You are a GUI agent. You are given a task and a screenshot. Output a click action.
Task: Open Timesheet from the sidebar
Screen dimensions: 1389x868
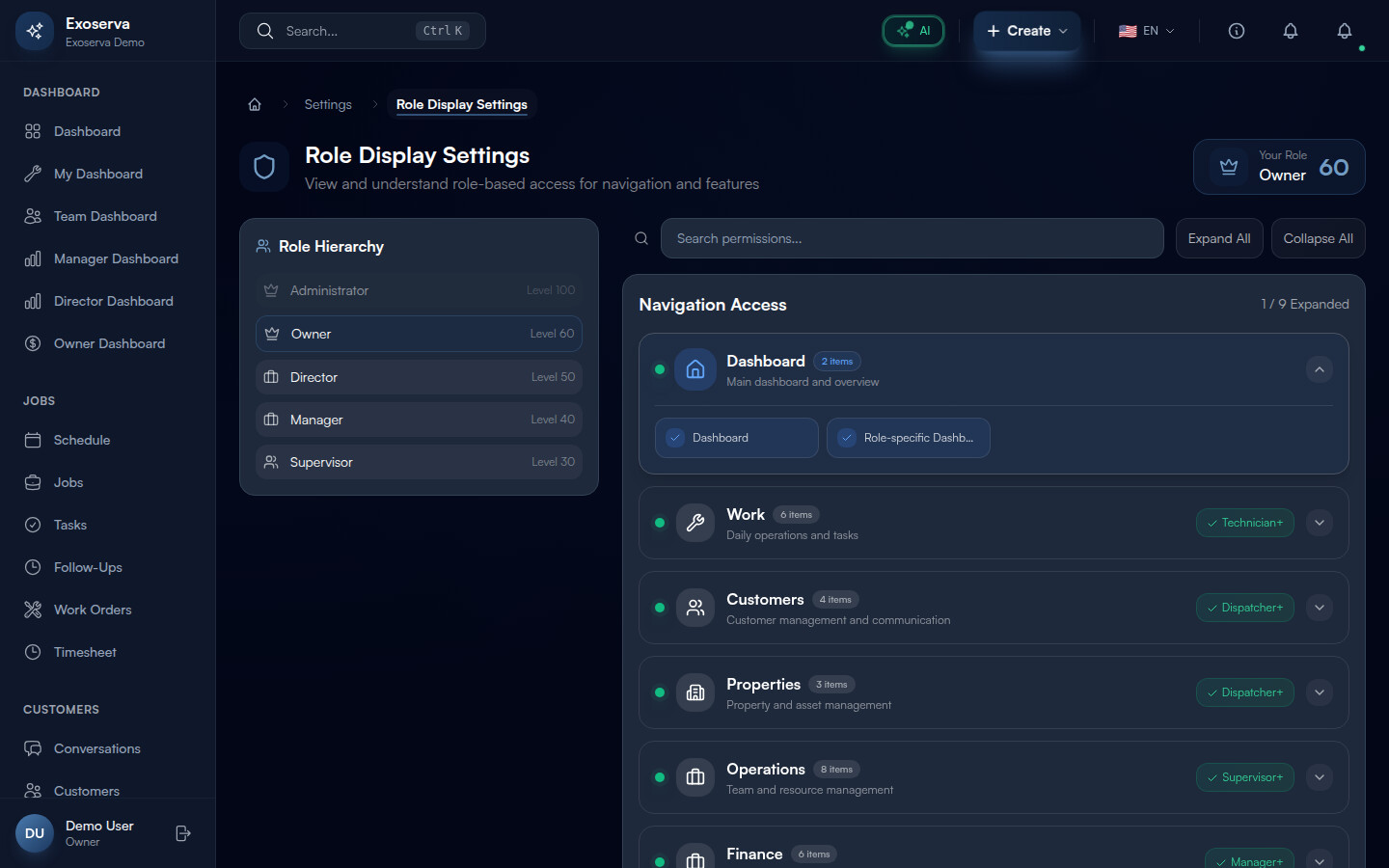[85, 652]
